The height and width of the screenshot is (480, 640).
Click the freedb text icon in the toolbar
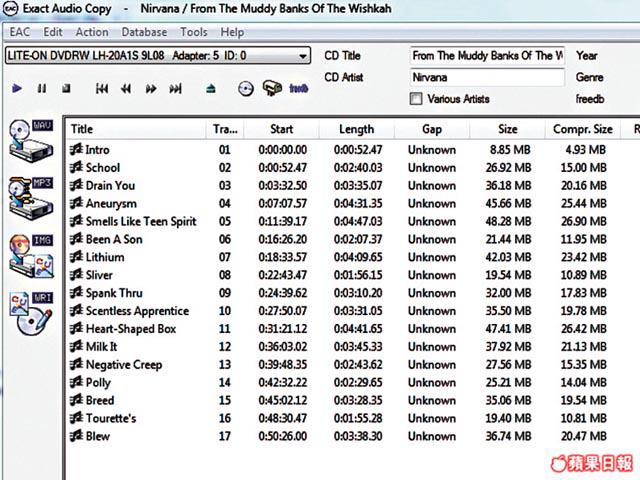click(x=298, y=88)
